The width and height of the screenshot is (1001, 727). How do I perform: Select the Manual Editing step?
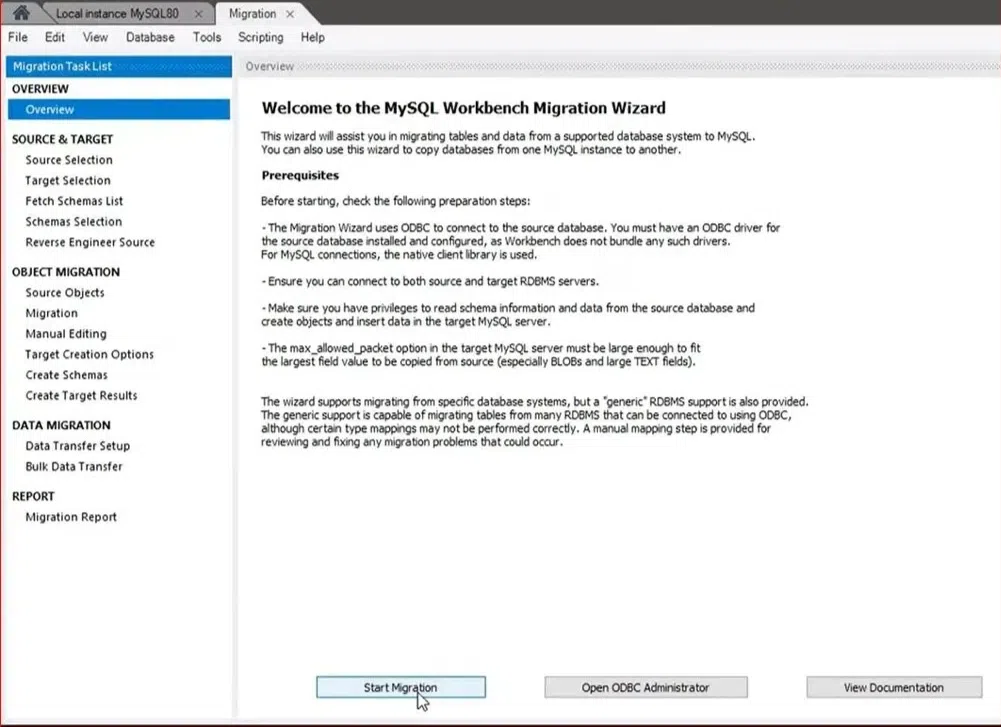click(x=66, y=333)
